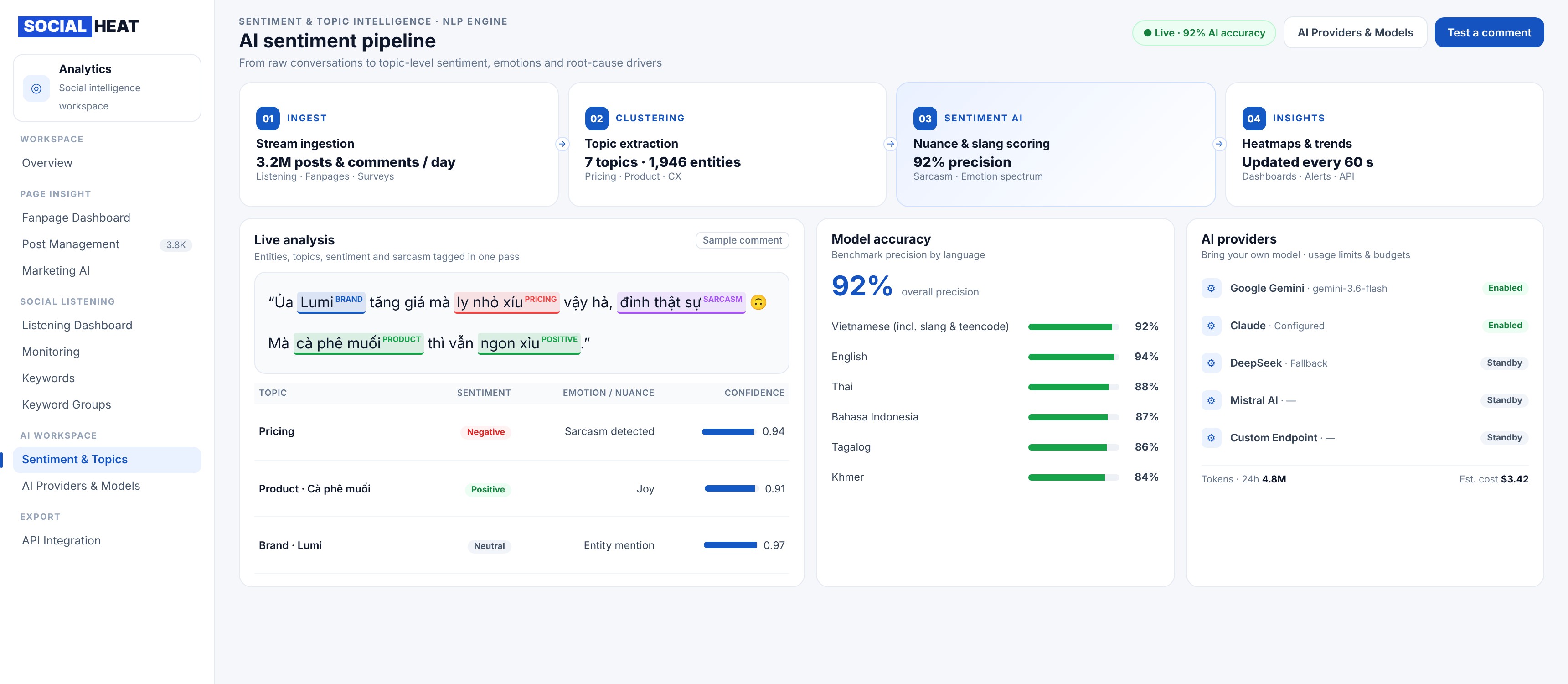The width and height of the screenshot is (1568, 684).
Task: Click the DeepSeek provider gear icon
Action: pyautogui.click(x=1211, y=363)
